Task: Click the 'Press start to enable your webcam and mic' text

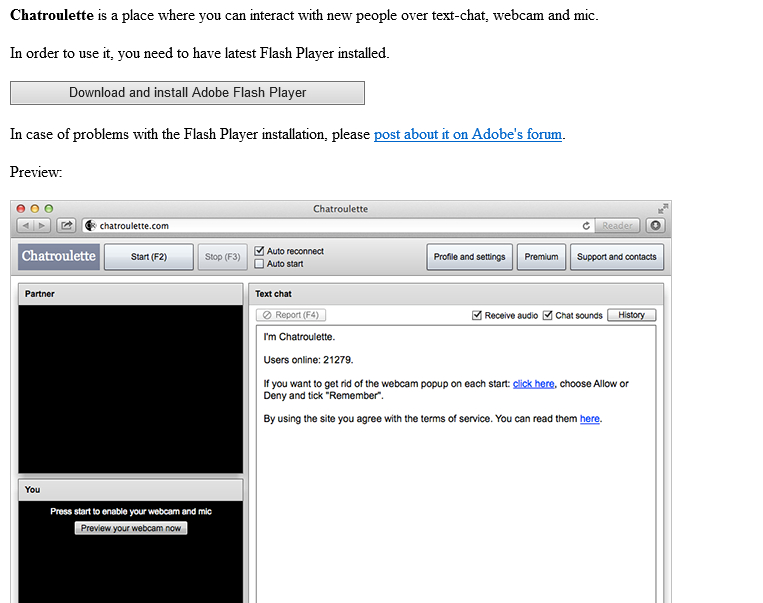Action: [x=131, y=512]
